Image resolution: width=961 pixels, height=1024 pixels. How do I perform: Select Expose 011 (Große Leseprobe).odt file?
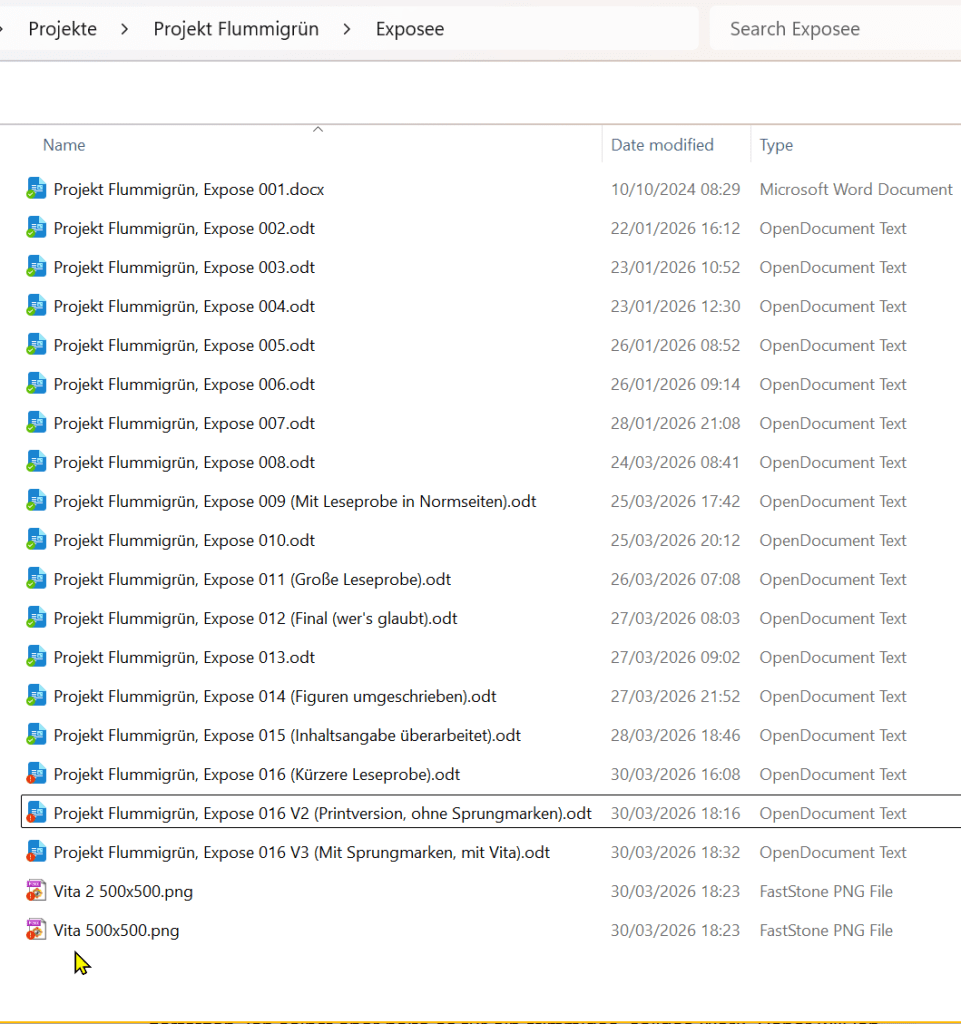tap(252, 579)
